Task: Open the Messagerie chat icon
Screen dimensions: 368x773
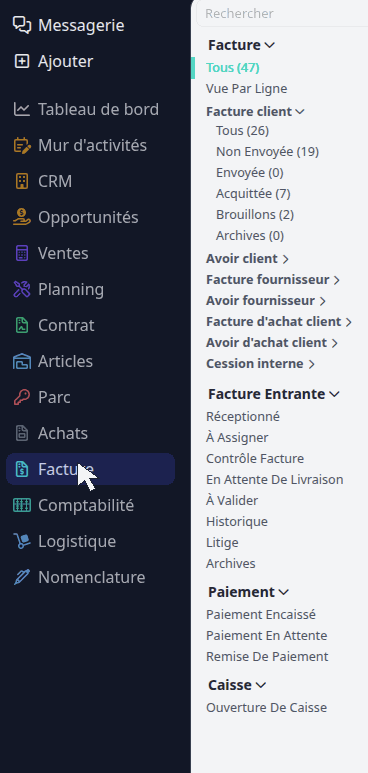Action: tap(22, 25)
